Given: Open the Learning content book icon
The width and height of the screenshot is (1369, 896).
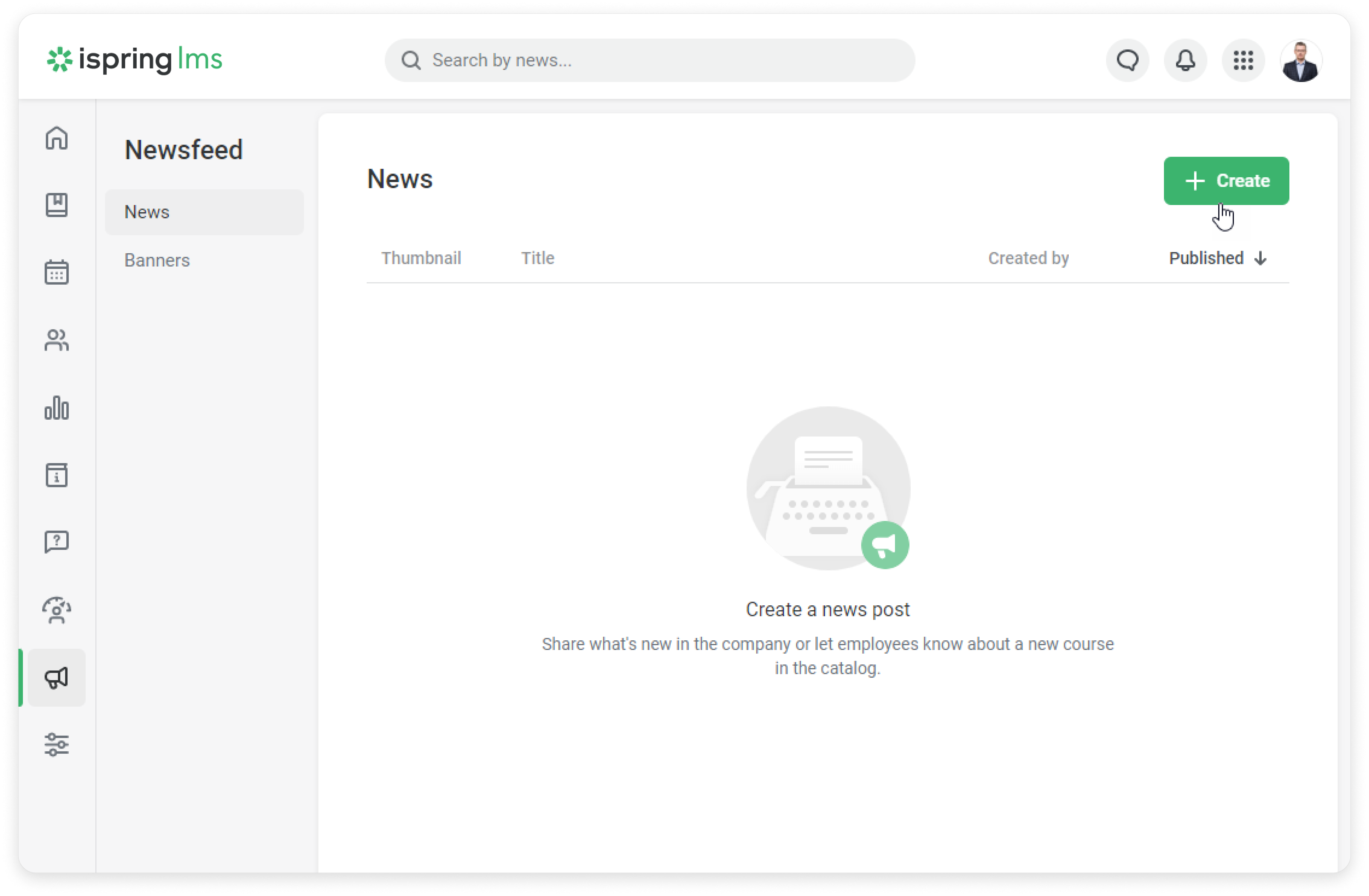Looking at the screenshot, I should 56,205.
